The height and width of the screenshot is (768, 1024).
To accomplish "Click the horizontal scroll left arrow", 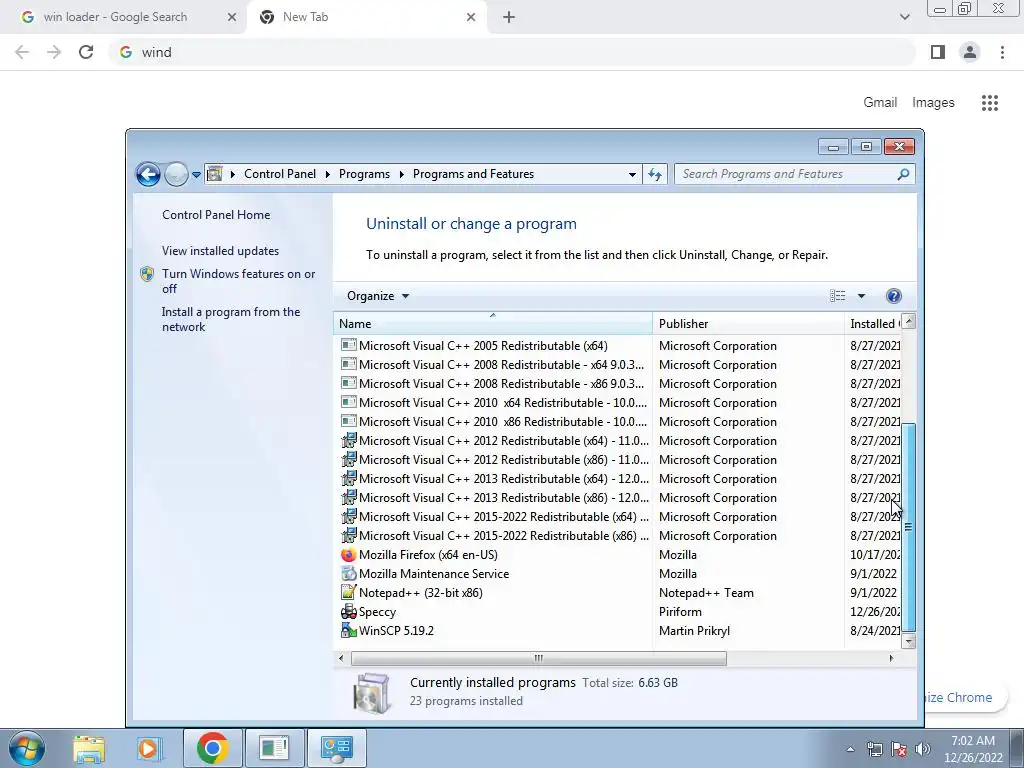I will [x=341, y=658].
